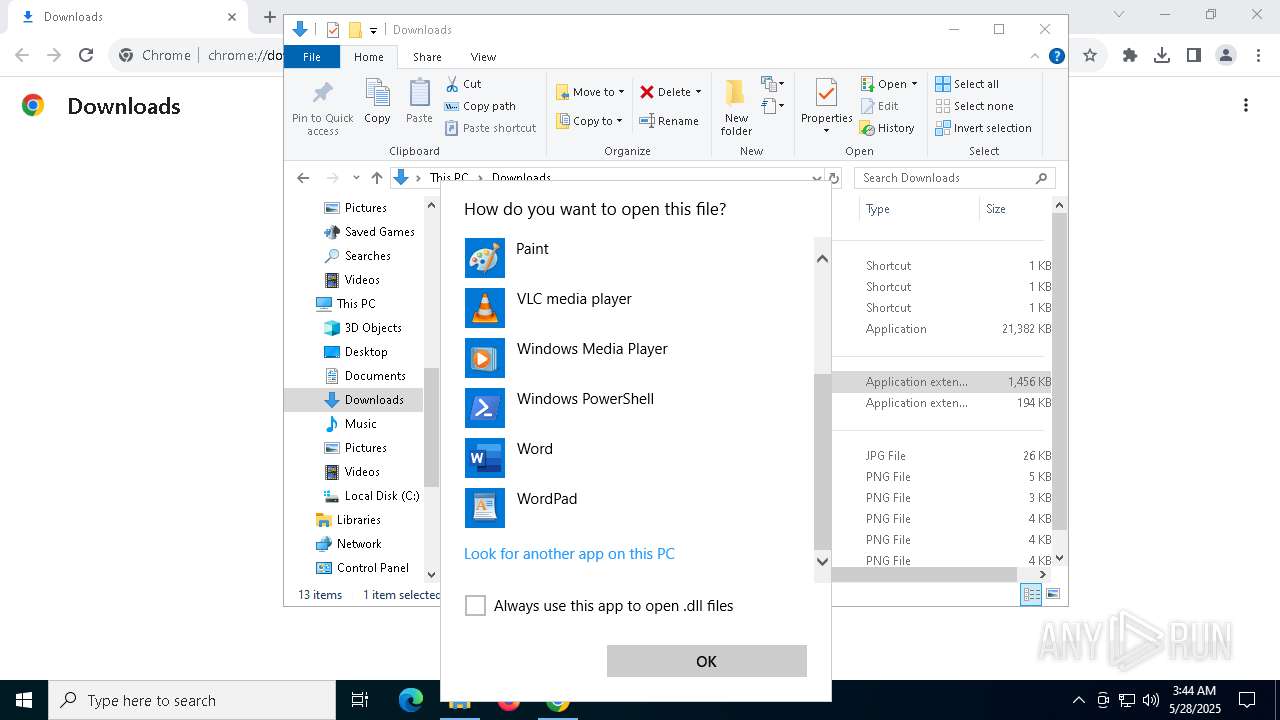Select WordPad app icon
Screen dimensions: 1280x720
tap(485, 508)
